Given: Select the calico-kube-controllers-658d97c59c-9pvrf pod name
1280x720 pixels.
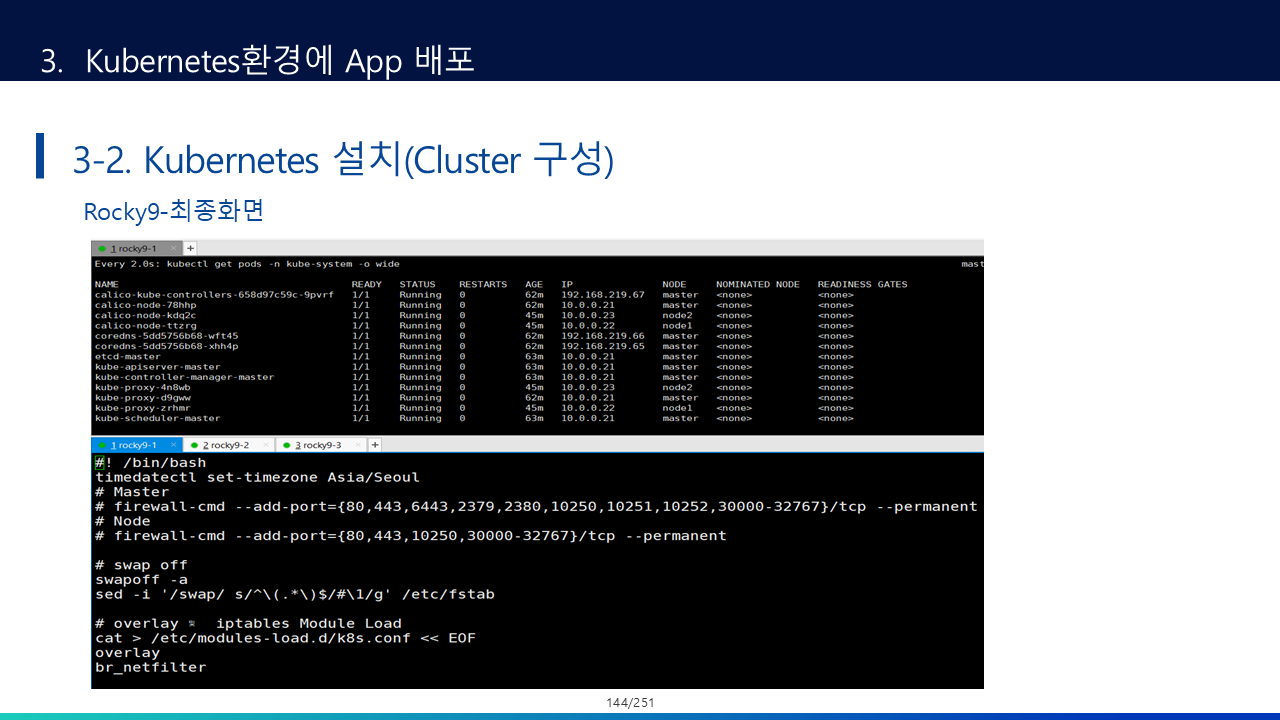Looking at the screenshot, I should pos(215,295).
